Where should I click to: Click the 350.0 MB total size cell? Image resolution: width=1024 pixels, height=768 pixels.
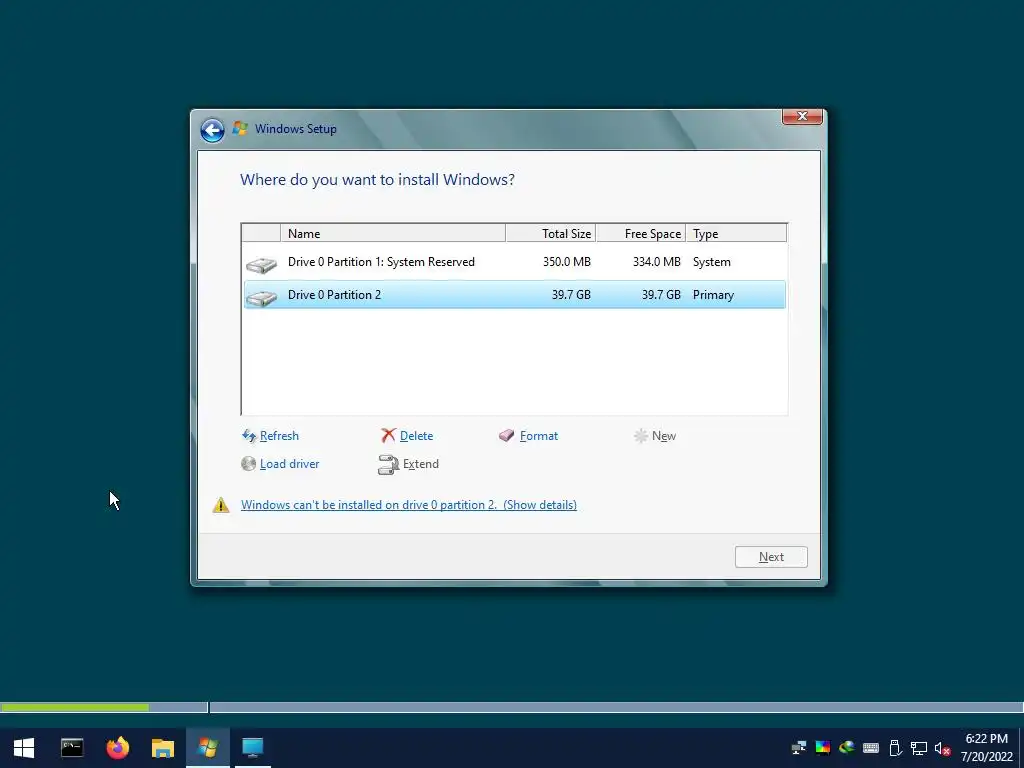[x=566, y=262]
